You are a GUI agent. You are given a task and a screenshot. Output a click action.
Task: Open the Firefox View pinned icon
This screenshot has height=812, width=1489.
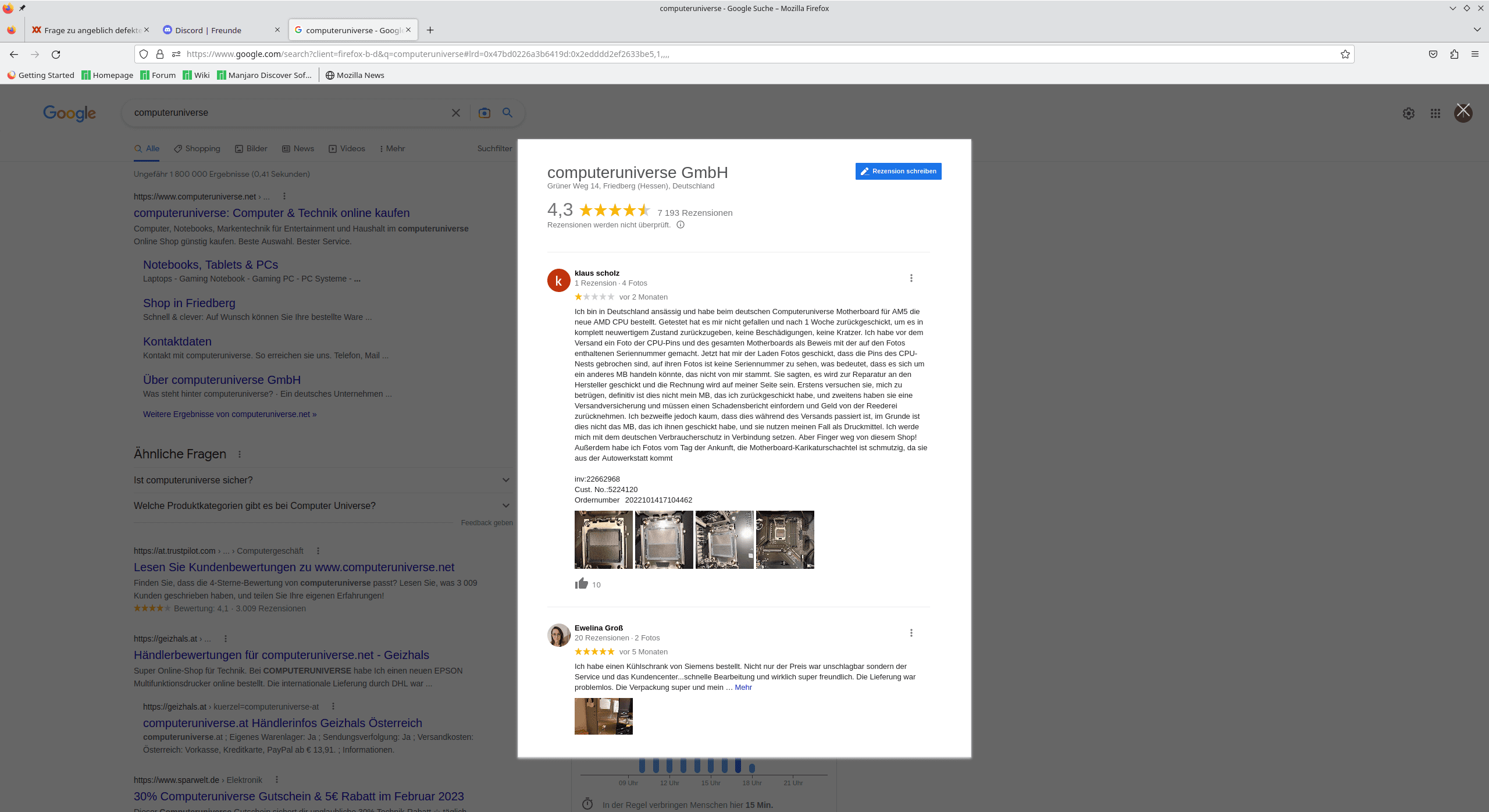tap(12, 30)
